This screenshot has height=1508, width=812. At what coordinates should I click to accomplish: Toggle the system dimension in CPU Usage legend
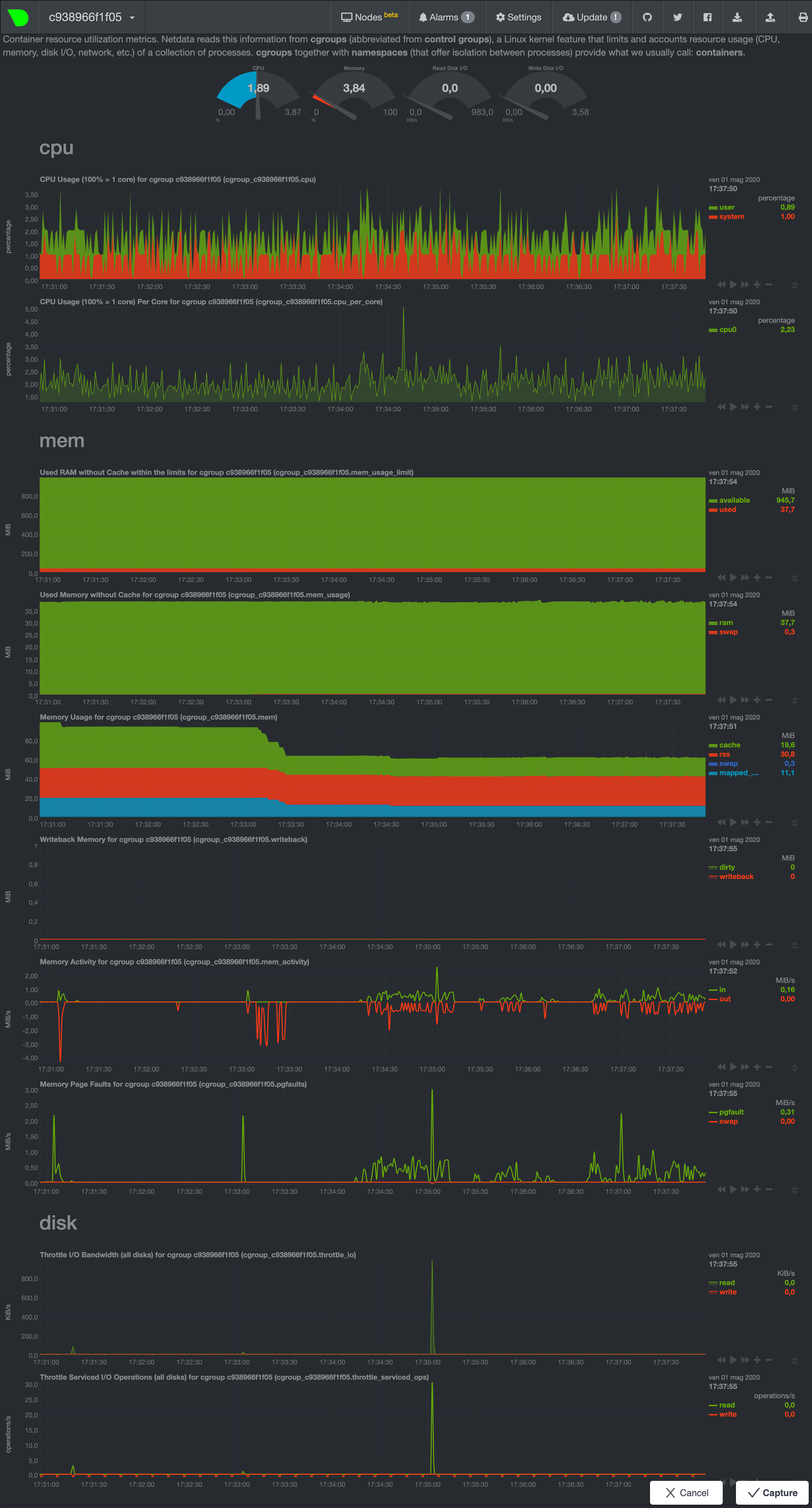731,217
